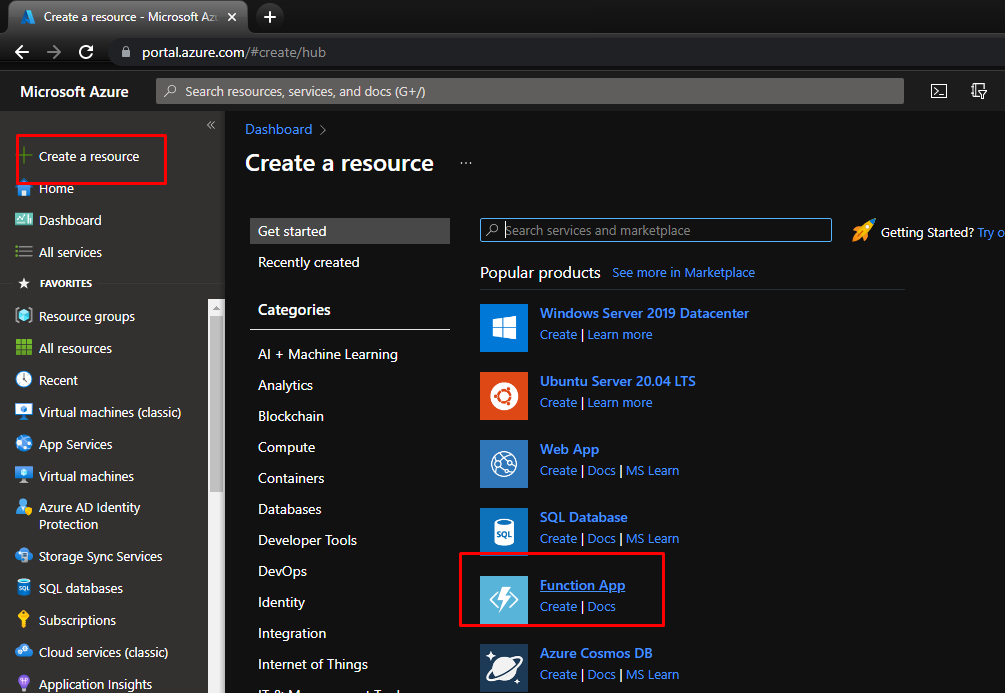
Task: Open the ellipsis menu beside Create a resource
Action: (465, 163)
